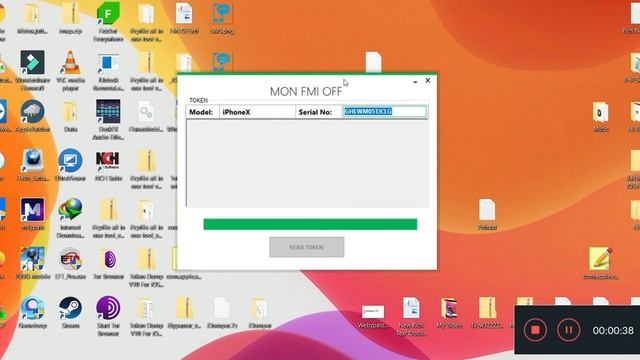Open the Tor Browser folder icon
640x360 pixels.
pyautogui.click(x=108, y=263)
